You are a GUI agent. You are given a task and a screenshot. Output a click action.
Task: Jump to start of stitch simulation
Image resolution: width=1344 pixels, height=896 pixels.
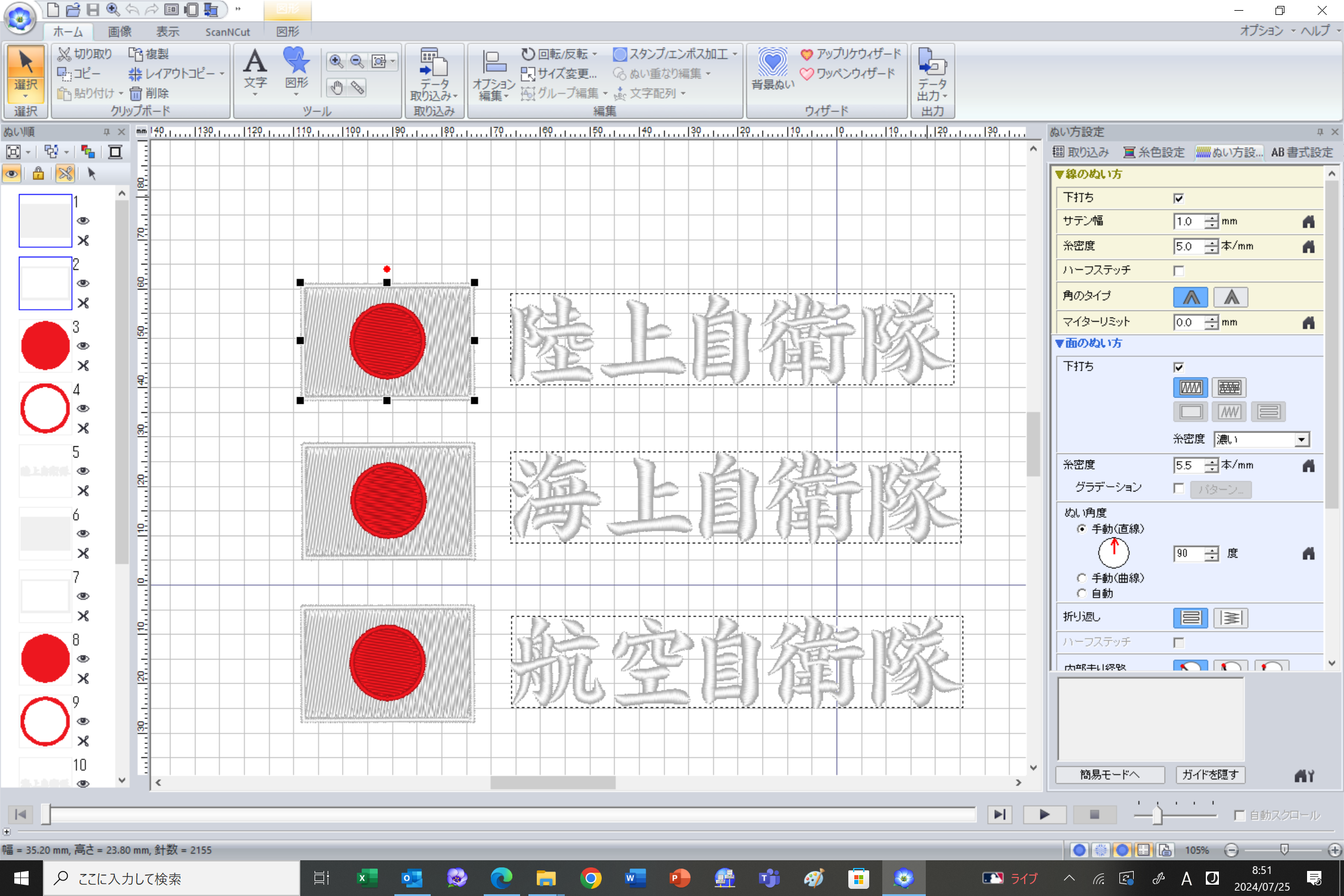(x=20, y=814)
